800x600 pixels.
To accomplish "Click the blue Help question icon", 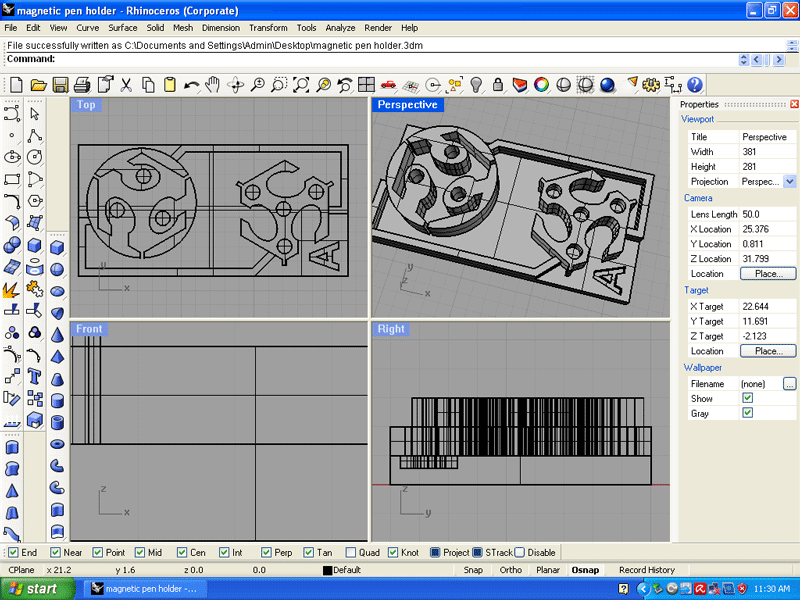I will point(695,85).
